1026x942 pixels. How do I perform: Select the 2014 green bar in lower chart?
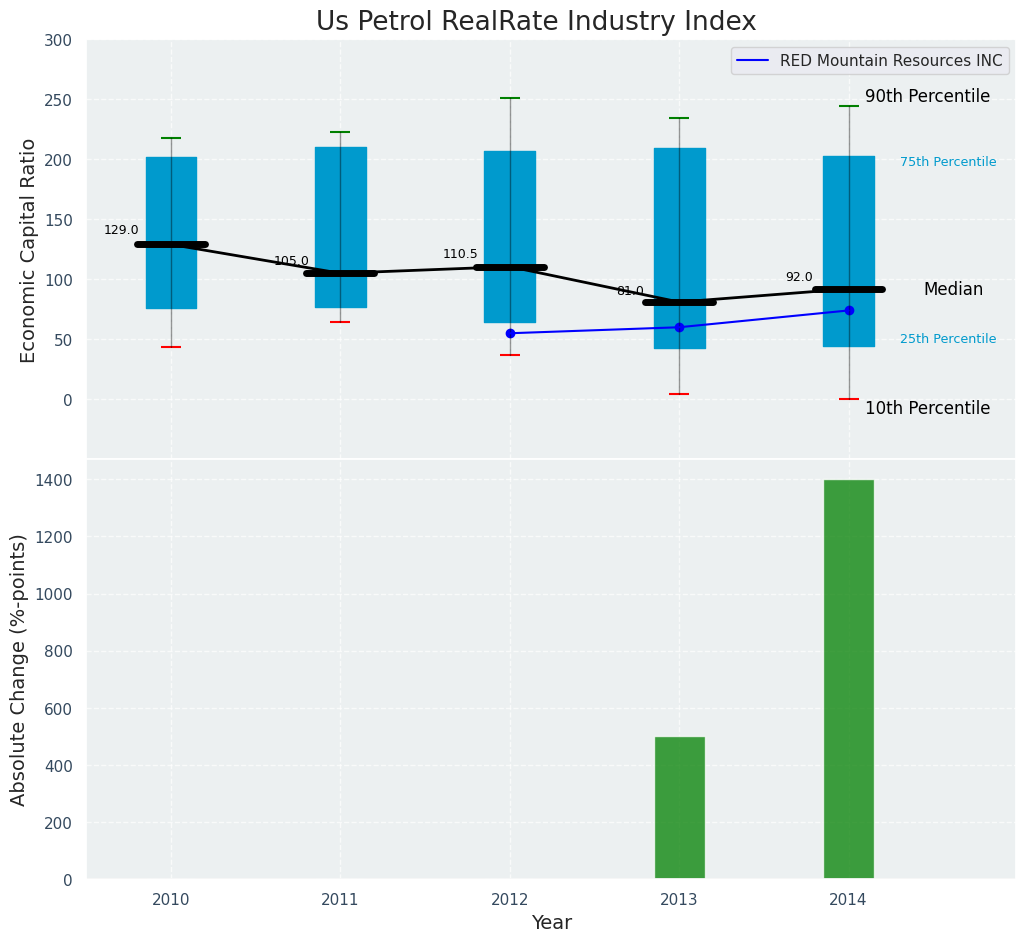click(848, 679)
